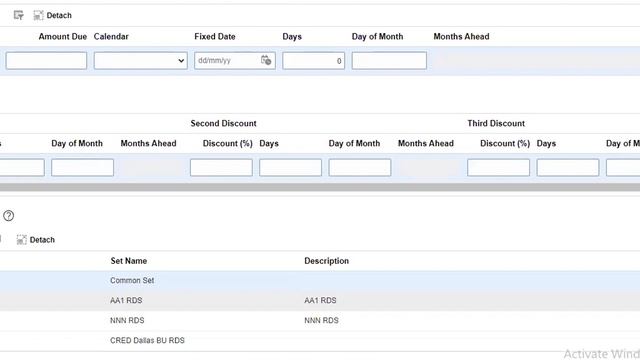640x360 pixels.
Task: Click the Third Discount Days input field
Action: tap(568, 167)
